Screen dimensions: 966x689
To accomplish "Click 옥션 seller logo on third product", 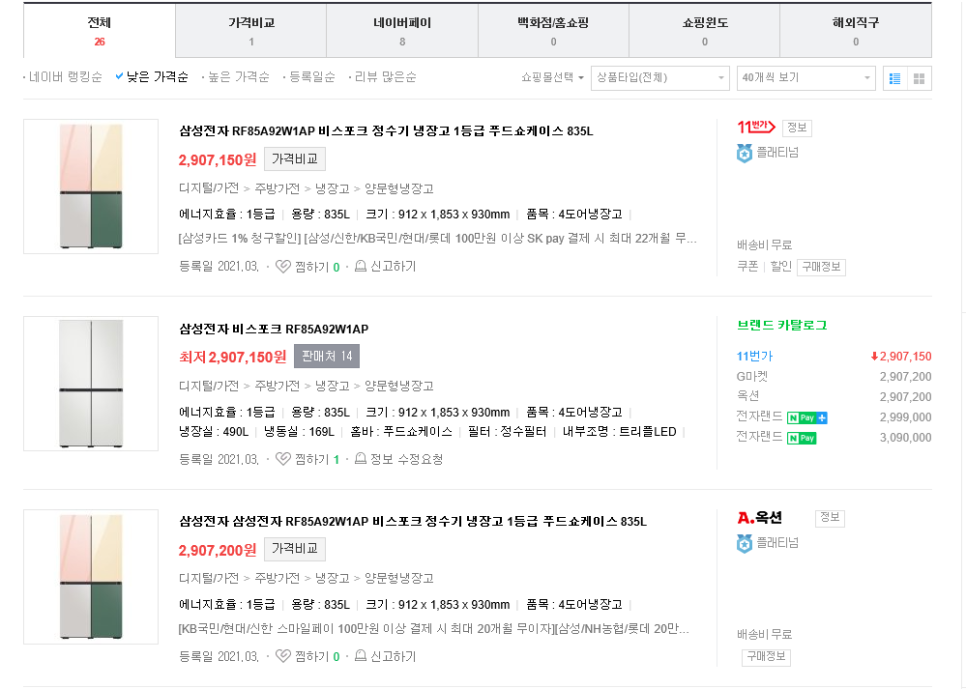I will coord(760,518).
